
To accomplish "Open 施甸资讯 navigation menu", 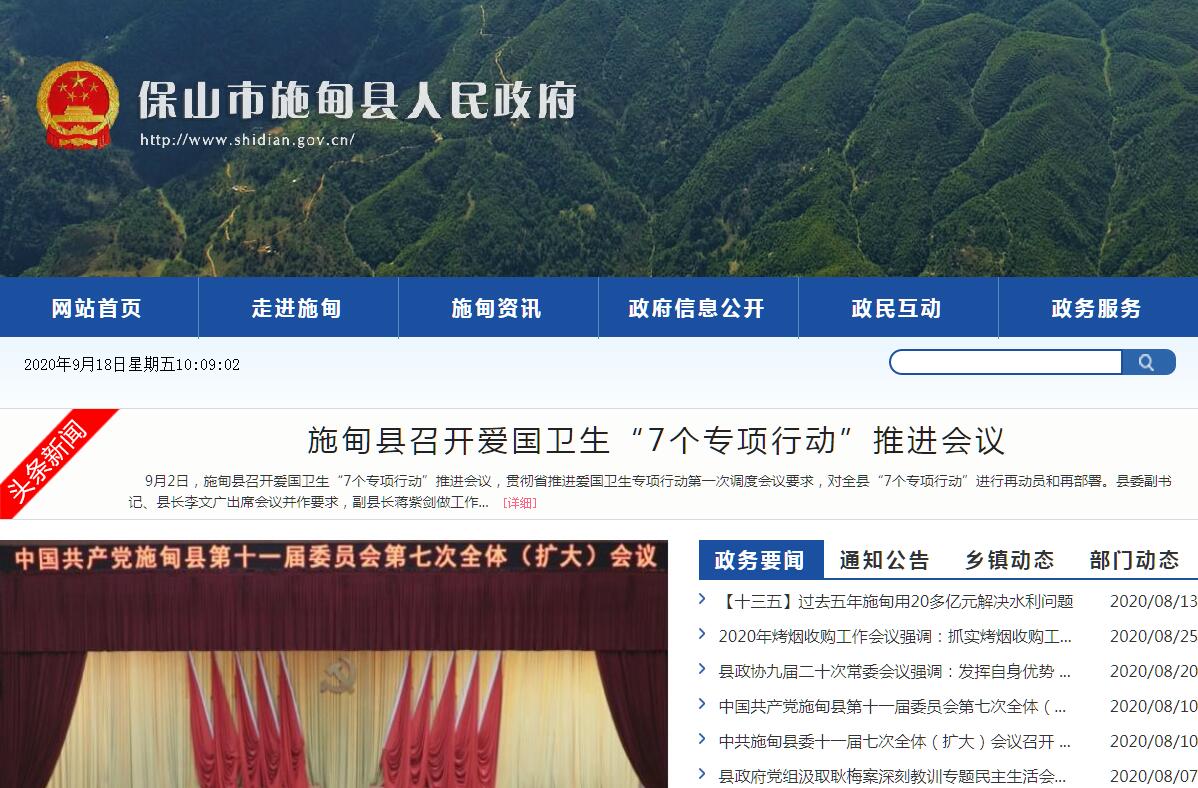I will 498,308.
